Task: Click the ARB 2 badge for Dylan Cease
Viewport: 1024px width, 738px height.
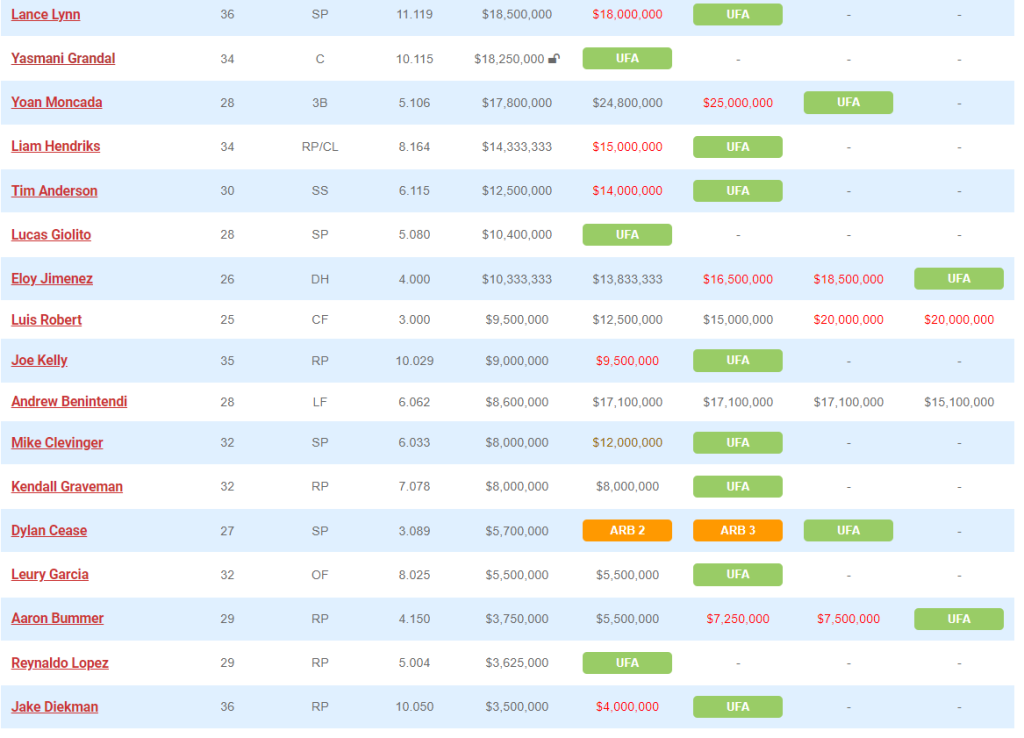Action: pyautogui.click(x=627, y=530)
